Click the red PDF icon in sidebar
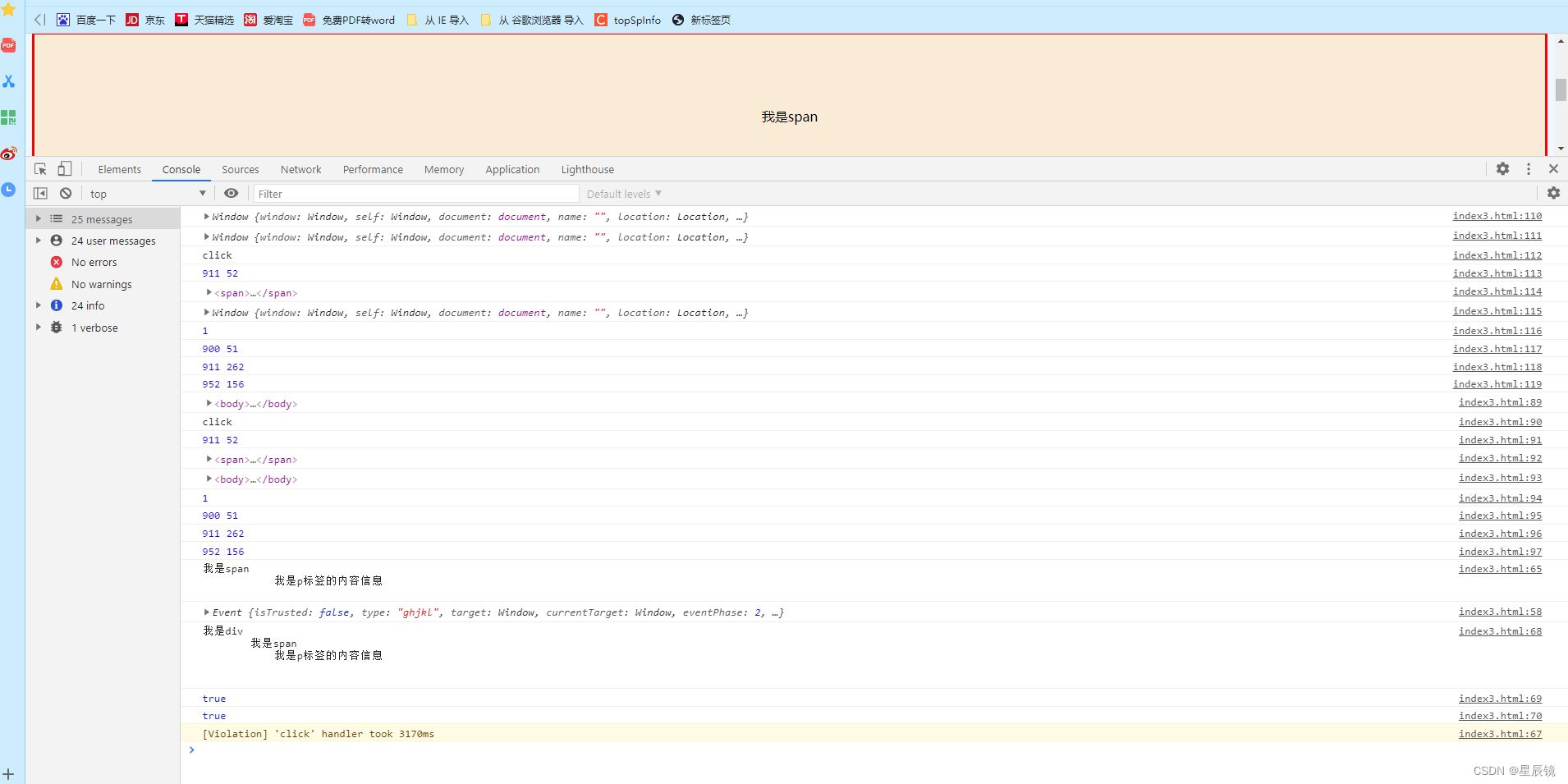Image resolution: width=1568 pixels, height=784 pixels. (x=8, y=45)
